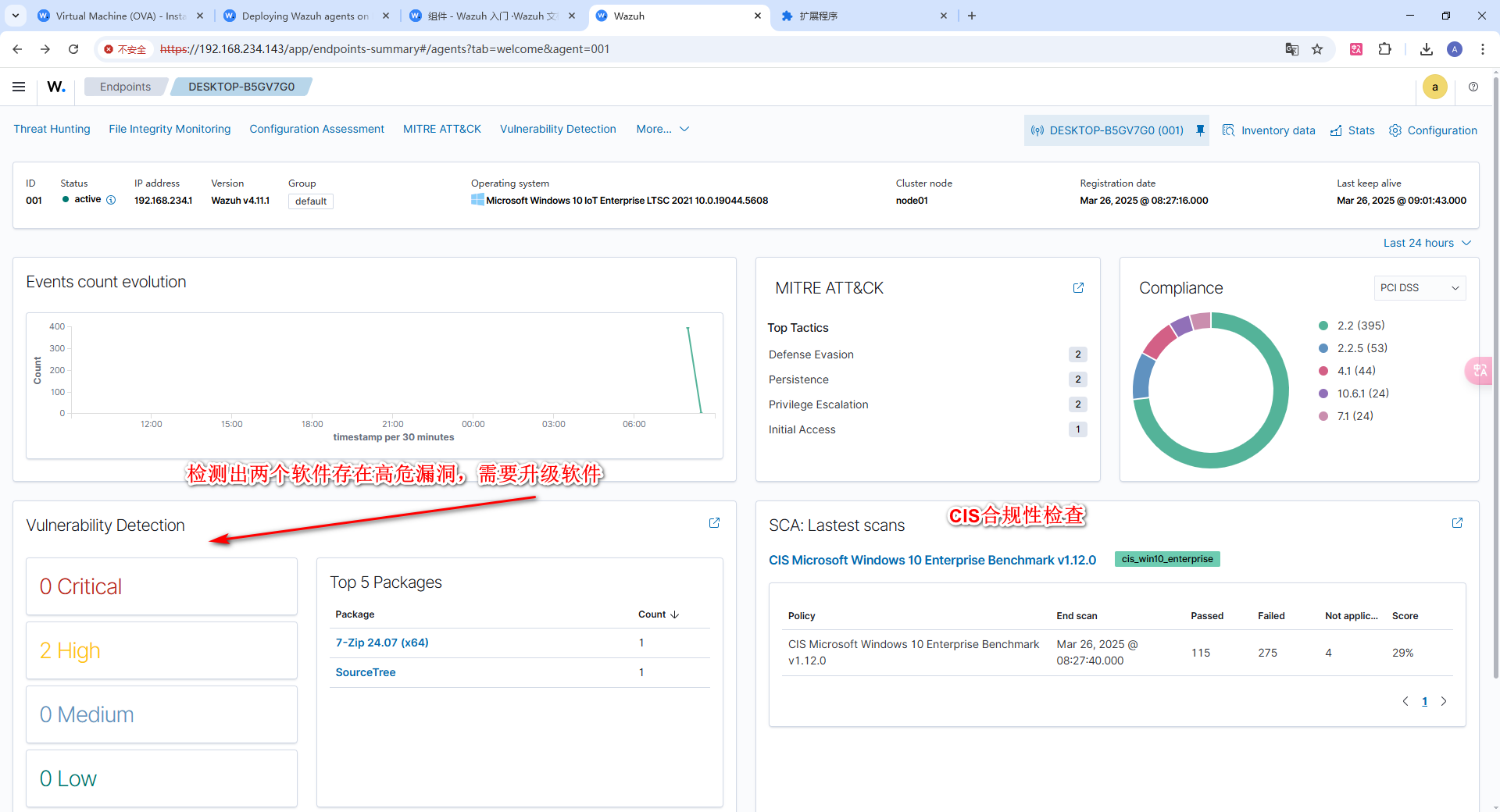Image resolution: width=1500 pixels, height=812 pixels.
Task: Click the 2 High vulnerabilities card
Action: [x=162, y=650]
